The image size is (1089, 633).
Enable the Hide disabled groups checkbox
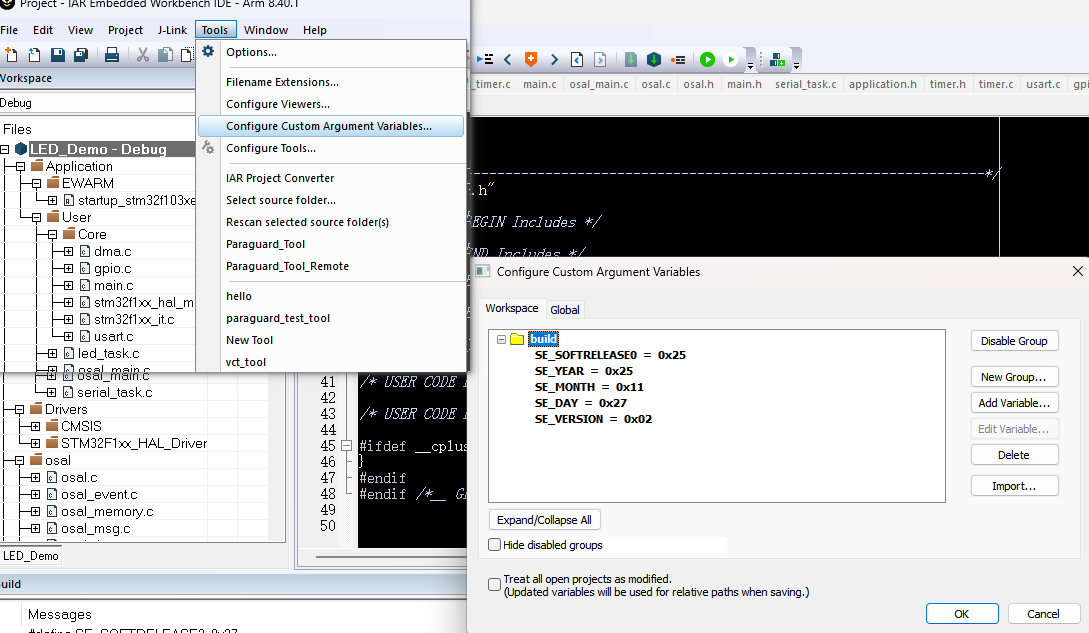494,545
